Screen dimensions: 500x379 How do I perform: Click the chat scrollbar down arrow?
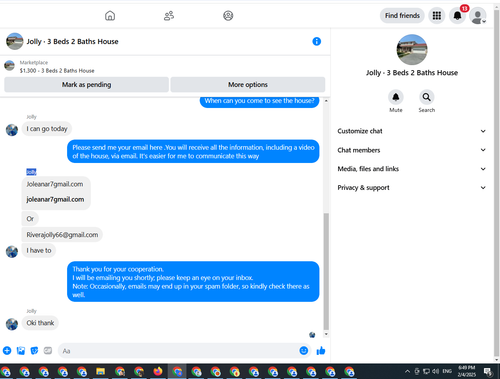(x=326, y=334)
